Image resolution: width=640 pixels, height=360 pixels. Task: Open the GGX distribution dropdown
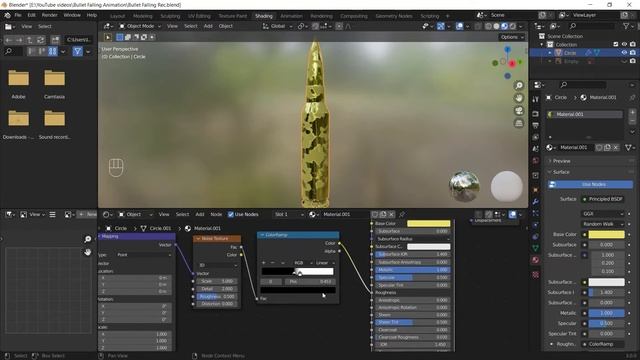coord(602,214)
